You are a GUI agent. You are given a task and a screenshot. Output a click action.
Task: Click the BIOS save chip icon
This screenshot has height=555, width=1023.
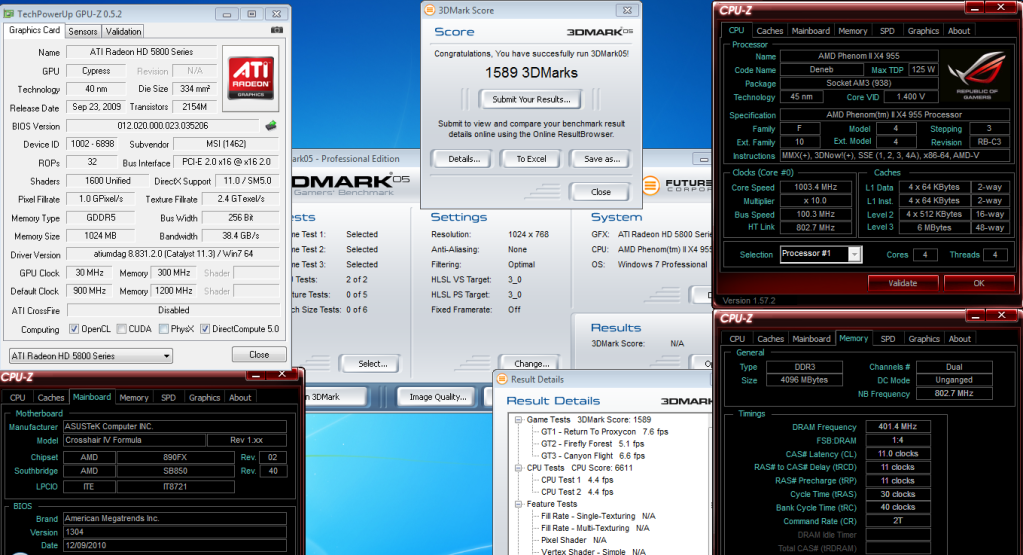pyautogui.click(x=271, y=126)
